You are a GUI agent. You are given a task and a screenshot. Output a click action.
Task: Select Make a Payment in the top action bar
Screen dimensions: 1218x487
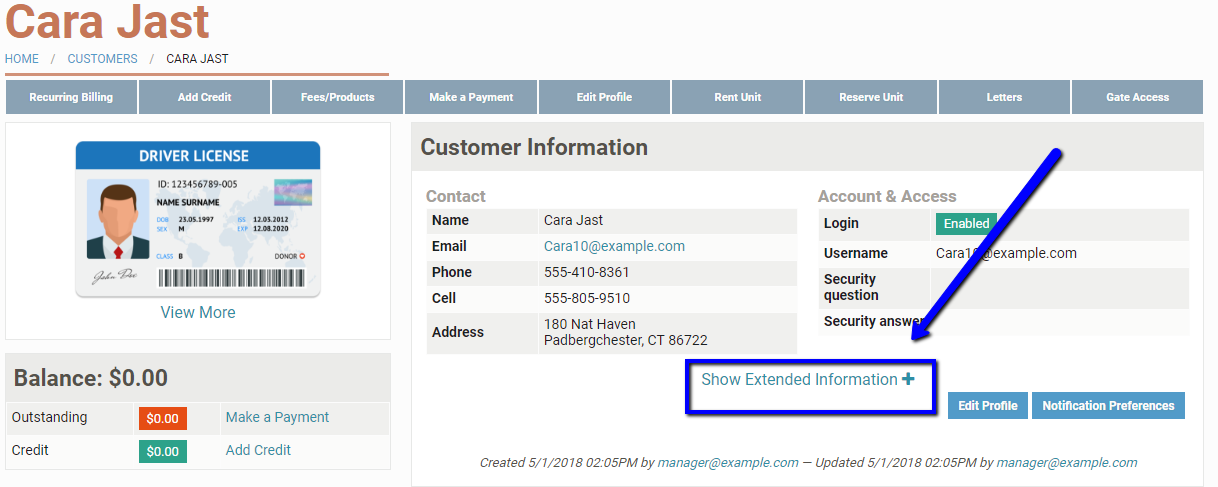tap(471, 97)
